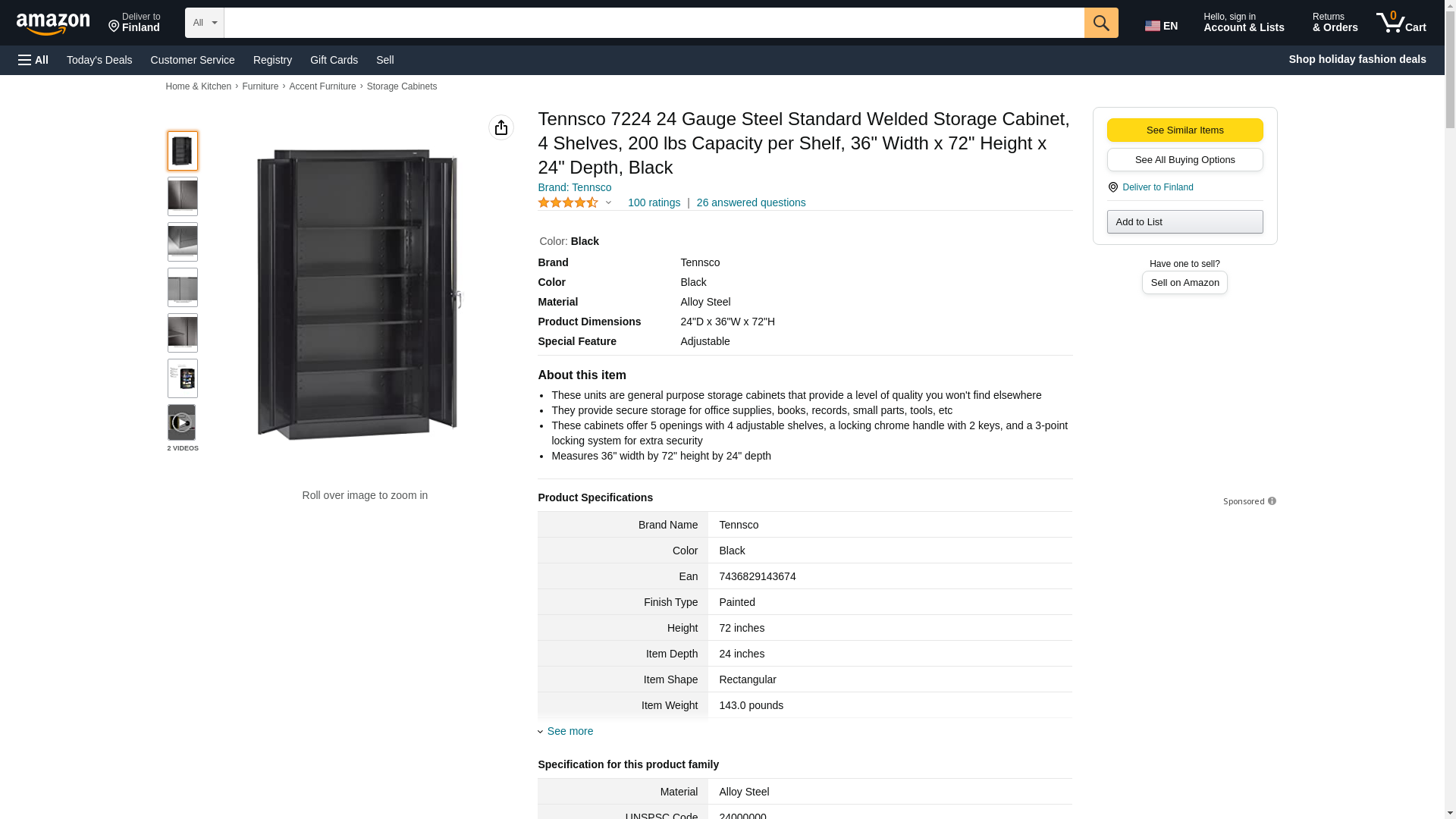The width and height of the screenshot is (1456, 819).
Task: Click the share icon on product image
Action: 501,127
